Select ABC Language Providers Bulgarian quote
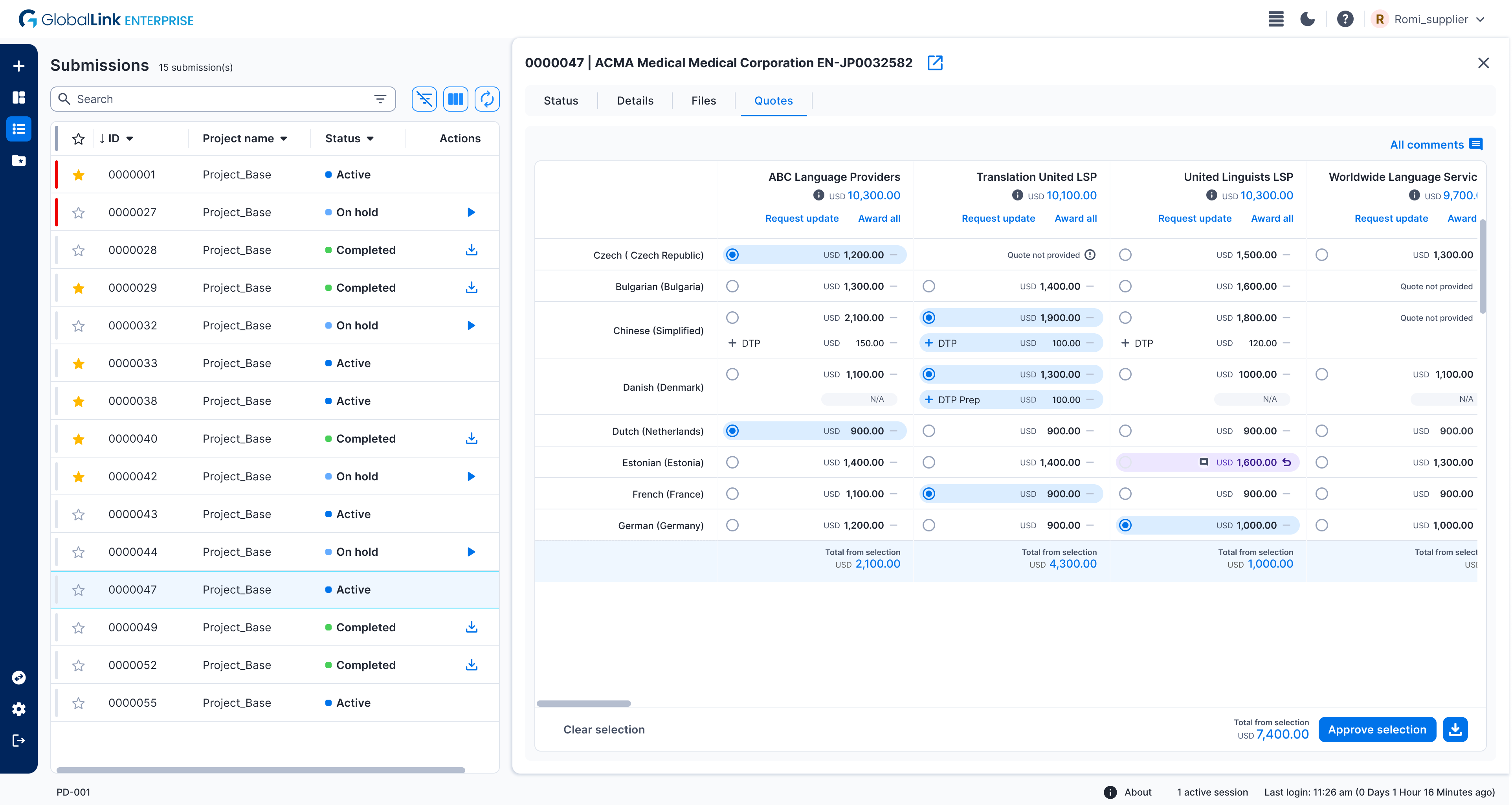 pos(732,287)
